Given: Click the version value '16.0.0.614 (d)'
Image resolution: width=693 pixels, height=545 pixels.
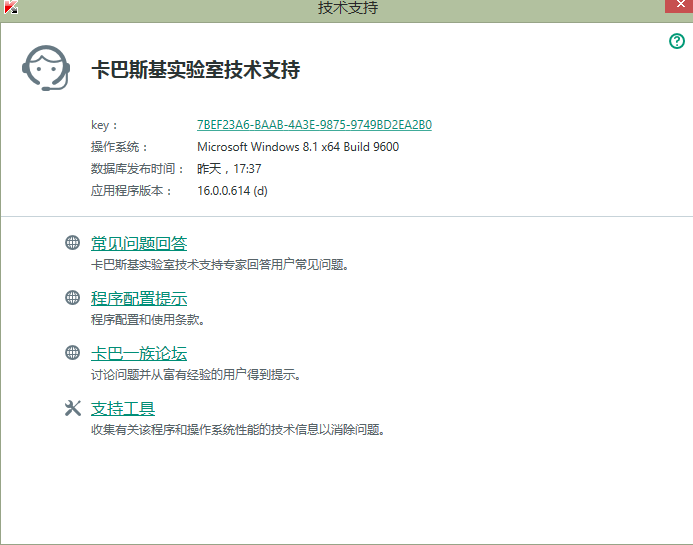Looking at the screenshot, I should pyautogui.click(x=232, y=191).
